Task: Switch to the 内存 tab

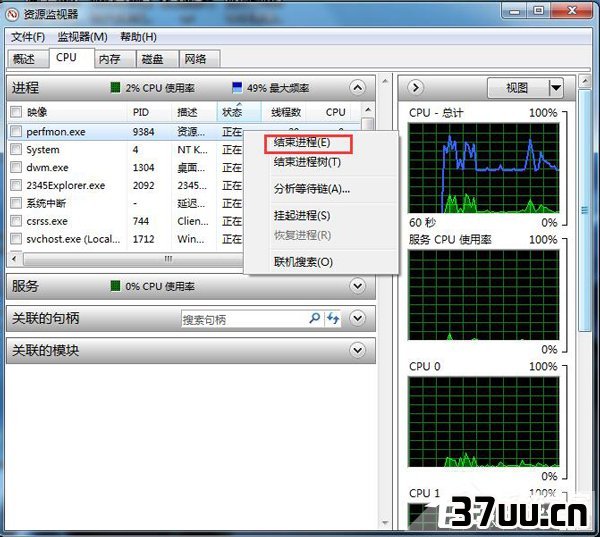Action: point(115,59)
